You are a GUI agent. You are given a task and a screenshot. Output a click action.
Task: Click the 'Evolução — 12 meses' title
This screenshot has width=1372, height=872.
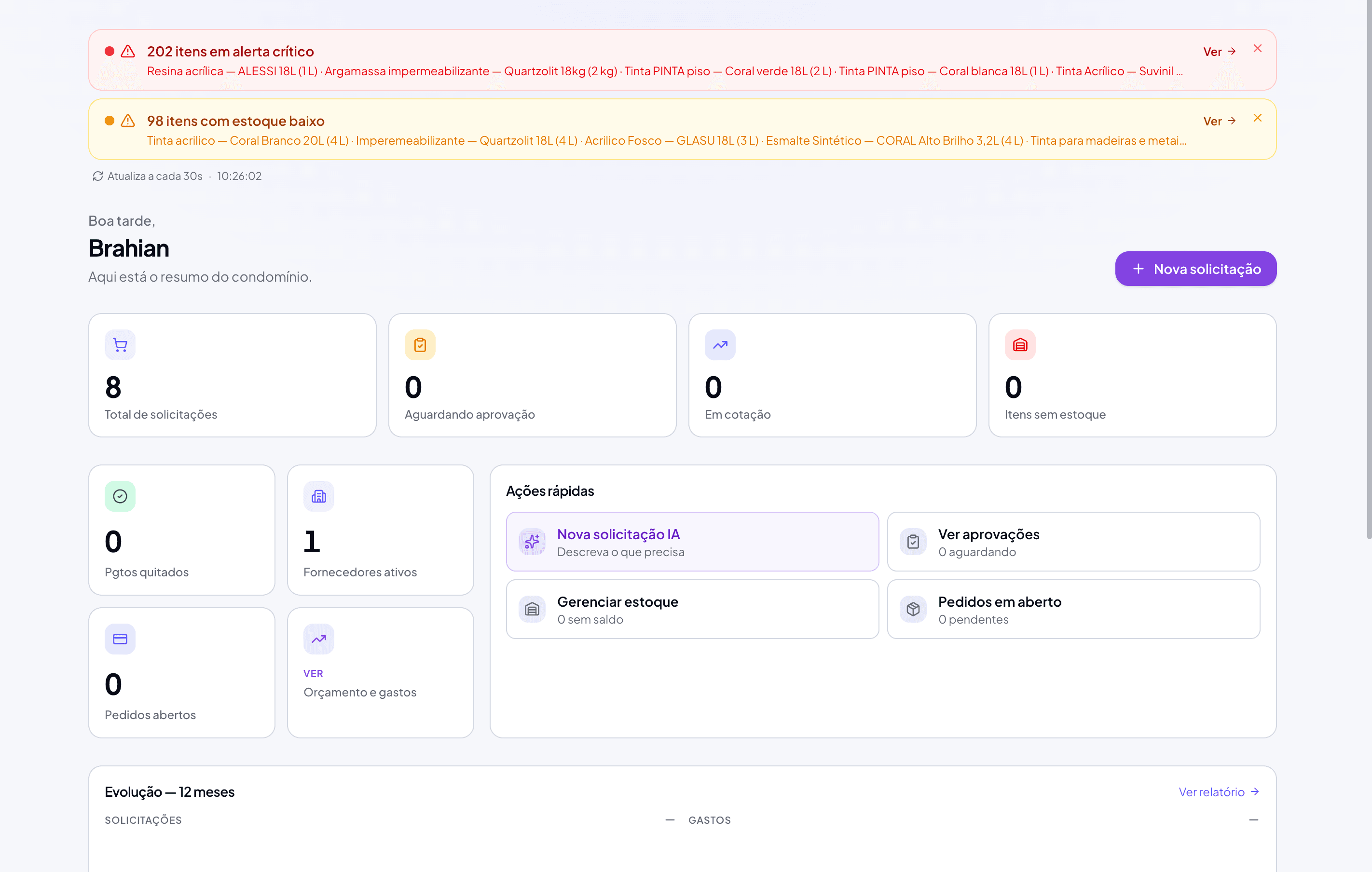tap(170, 792)
